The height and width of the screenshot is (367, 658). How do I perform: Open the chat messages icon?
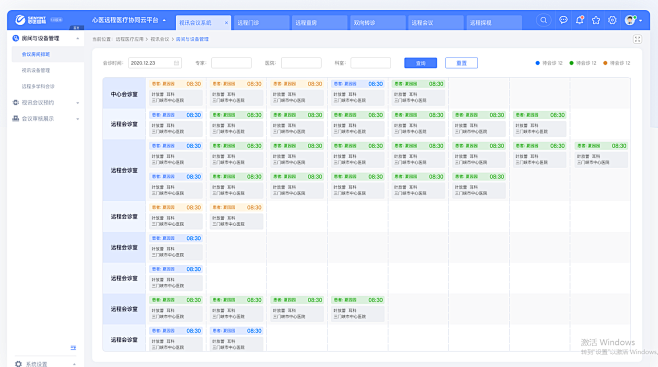[563, 20]
